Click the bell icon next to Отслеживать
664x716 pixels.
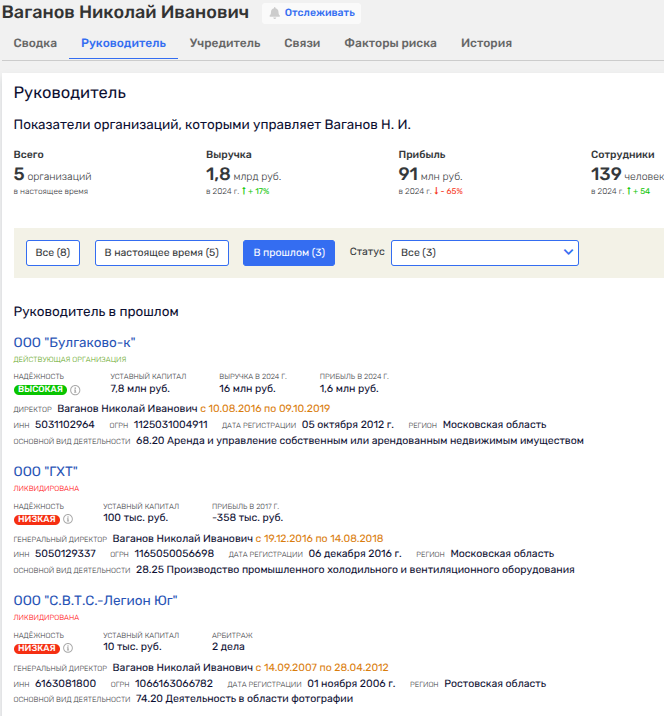pos(275,14)
